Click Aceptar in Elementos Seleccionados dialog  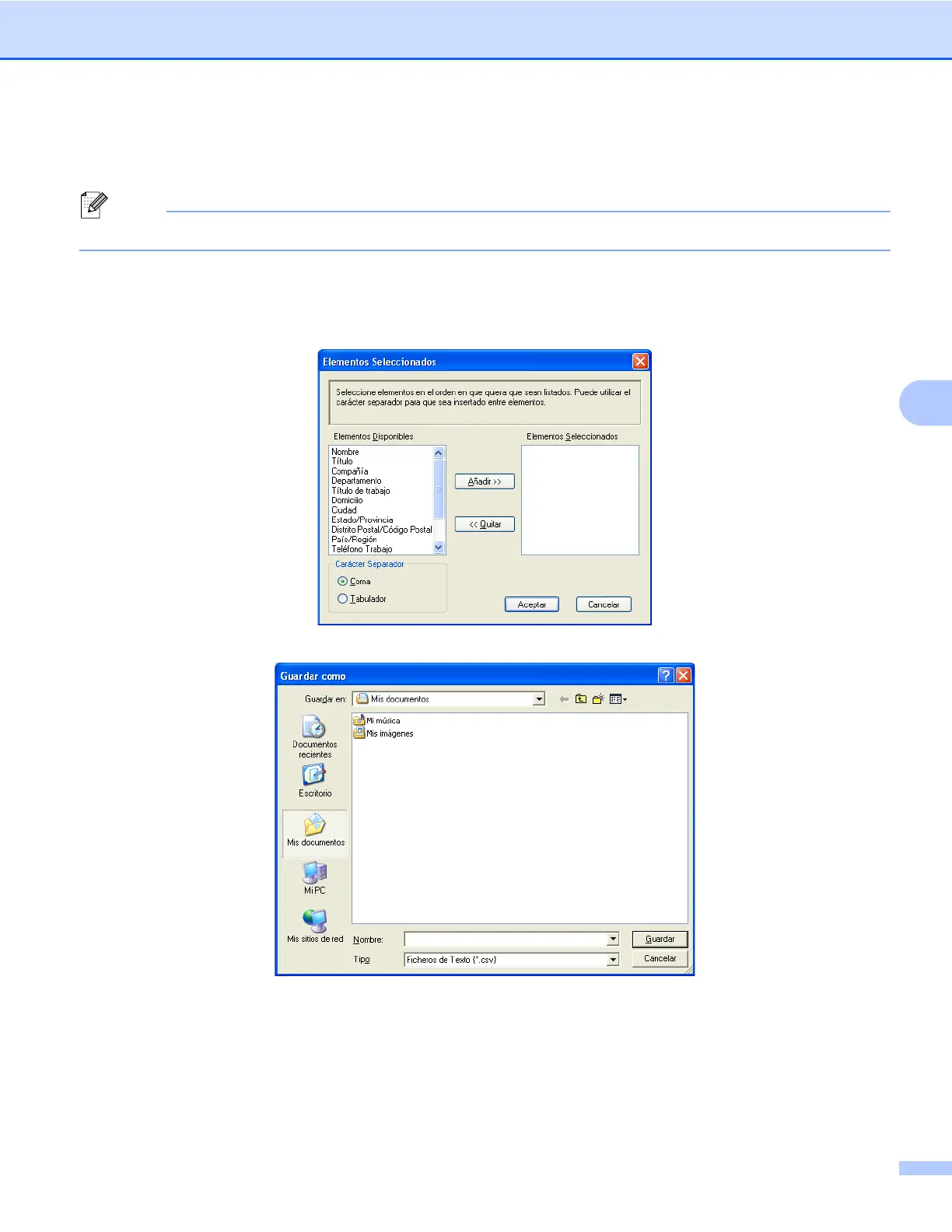click(x=532, y=604)
